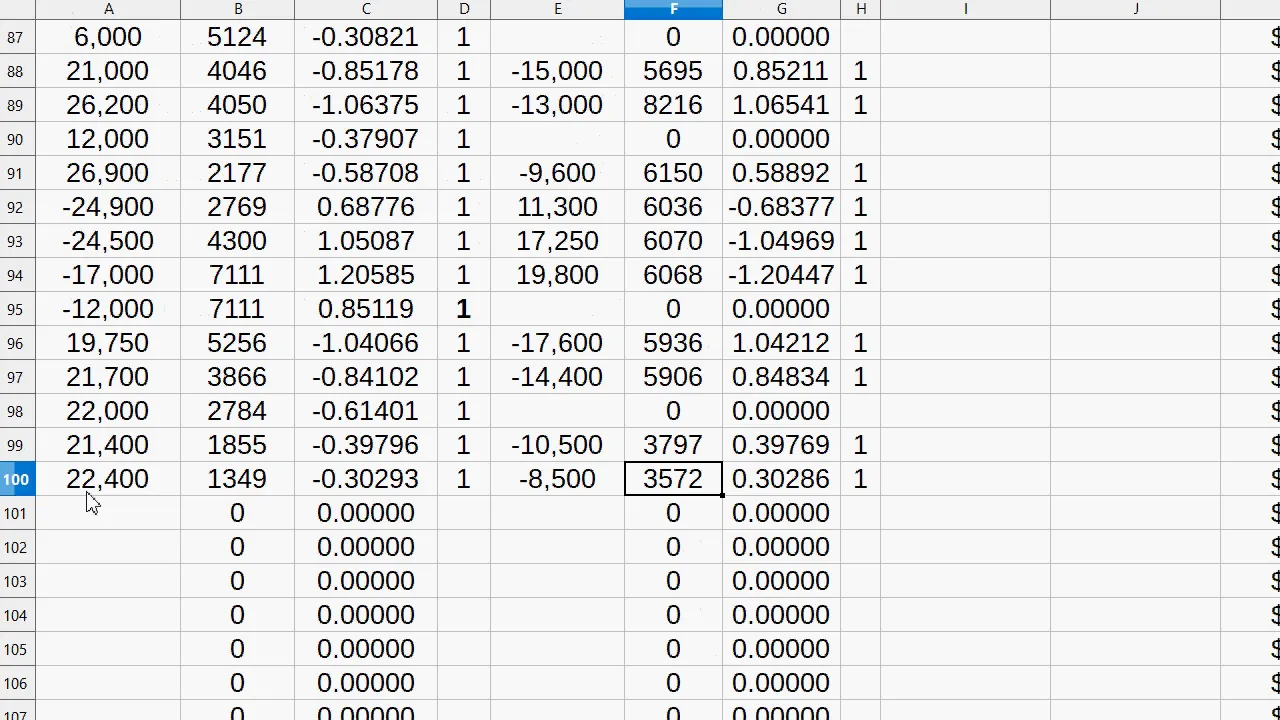Click cell containing 0.68776
1280x720 pixels.
point(366,207)
